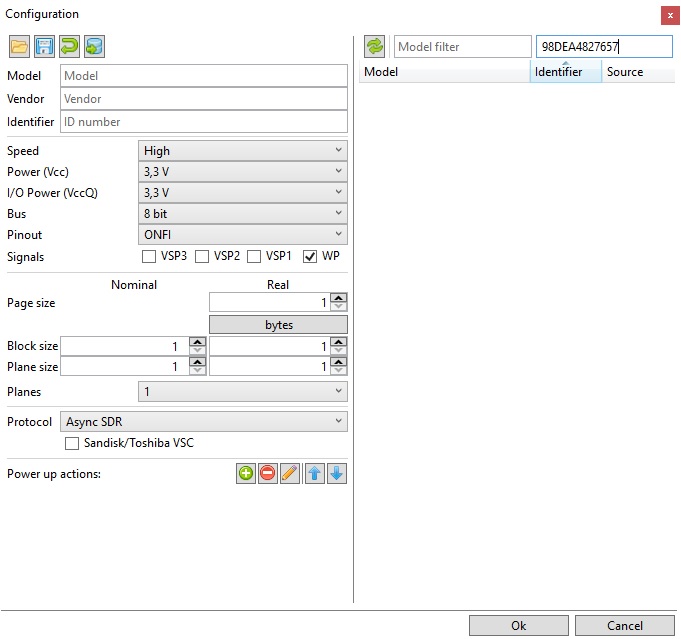
Task: Enable the VSP1 signal checkbox
Action: (254, 256)
